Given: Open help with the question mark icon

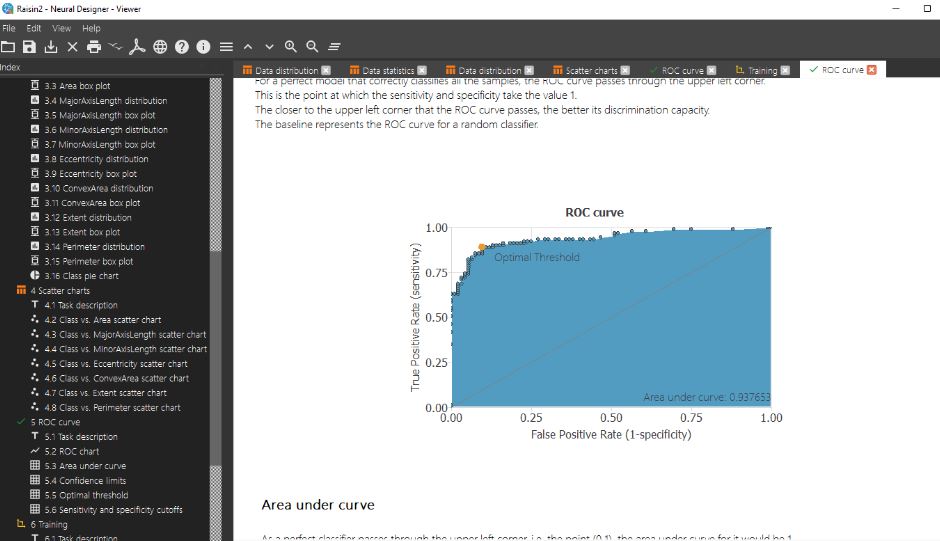Looking at the screenshot, I should (182, 46).
